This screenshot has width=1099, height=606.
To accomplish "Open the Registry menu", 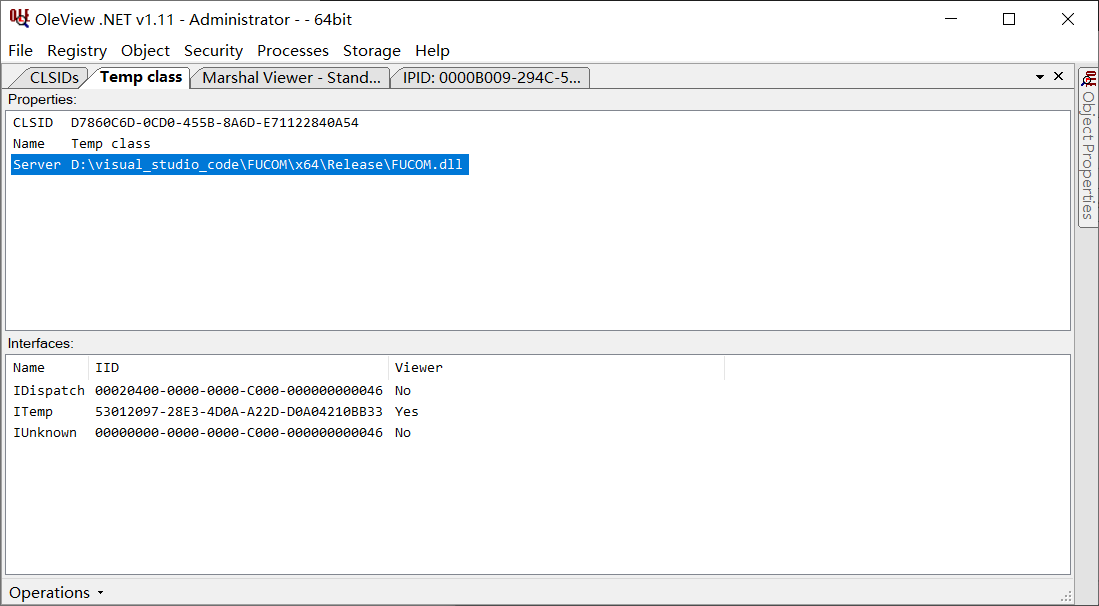I will (77, 50).
